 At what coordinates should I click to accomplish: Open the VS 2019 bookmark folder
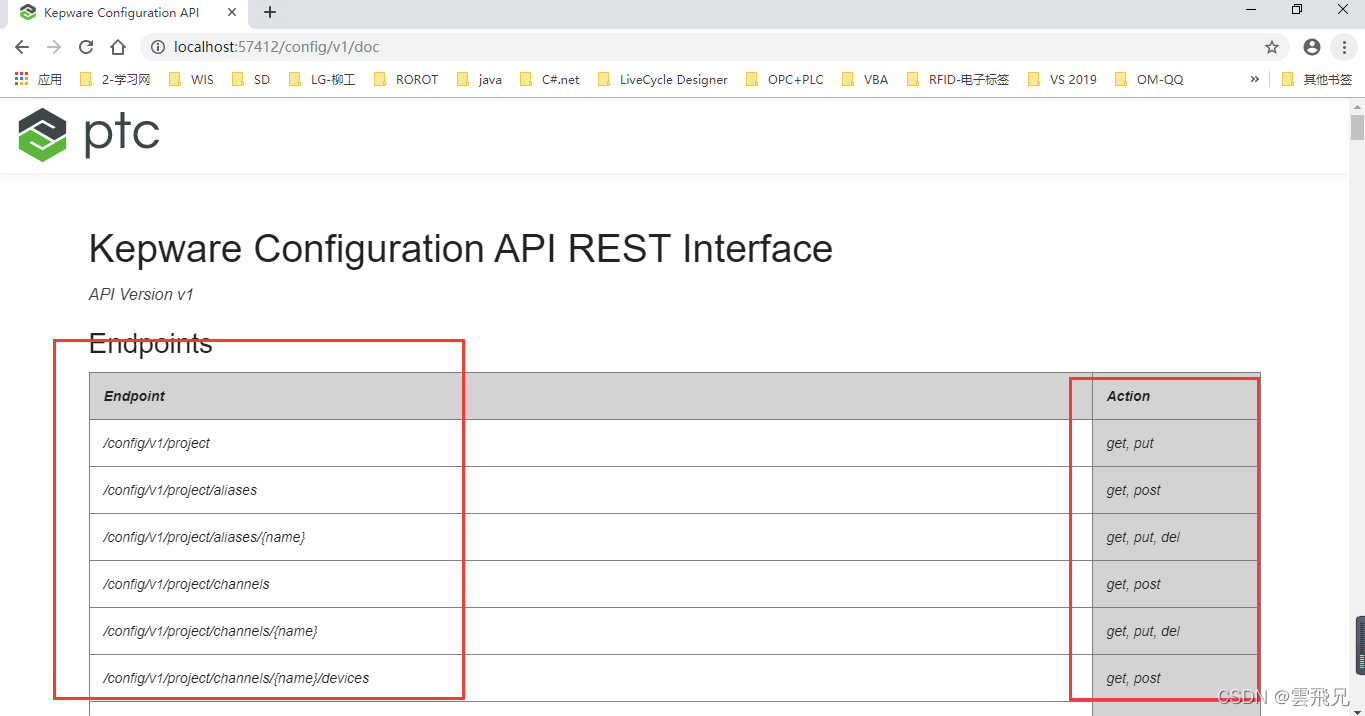coord(1062,79)
